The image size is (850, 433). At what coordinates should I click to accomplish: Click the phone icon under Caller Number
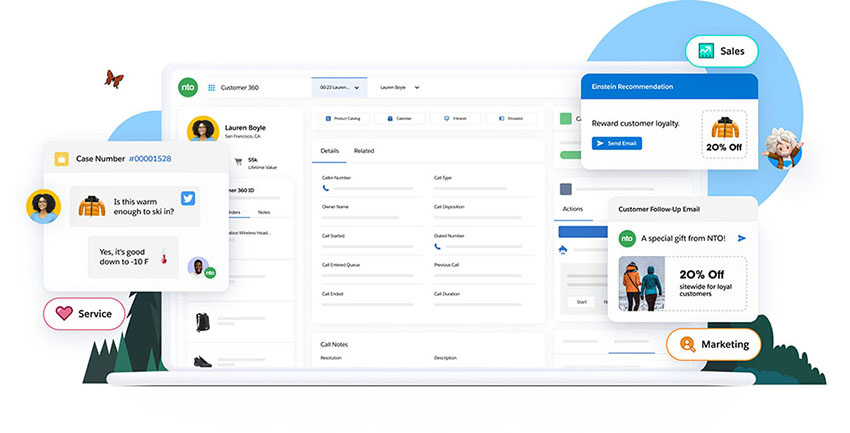325,187
